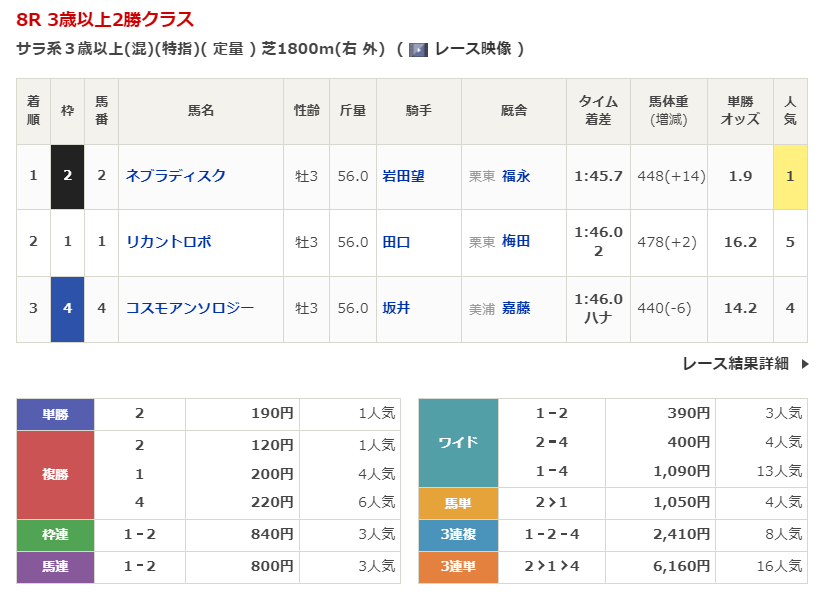Click the race video film icon

coord(419,49)
